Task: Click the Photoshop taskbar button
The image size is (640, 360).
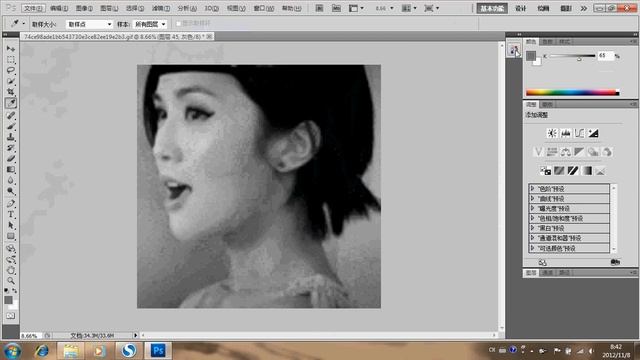Action: click(x=158, y=351)
